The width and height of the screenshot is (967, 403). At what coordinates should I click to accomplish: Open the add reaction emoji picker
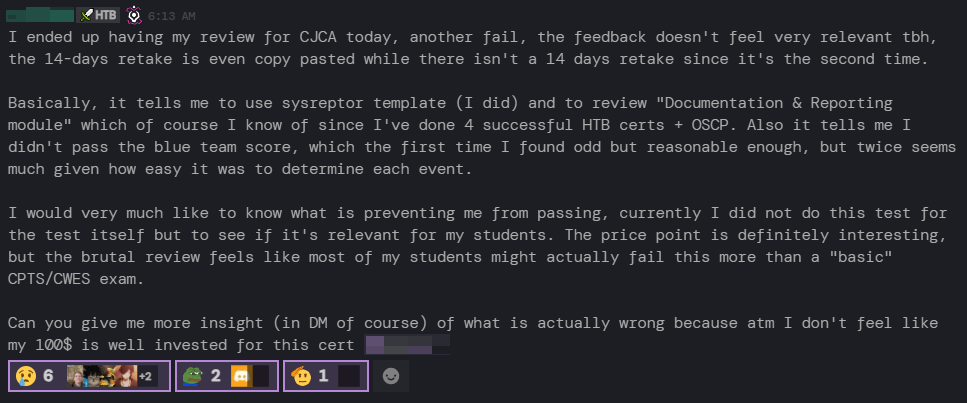pyautogui.click(x=391, y=377)
